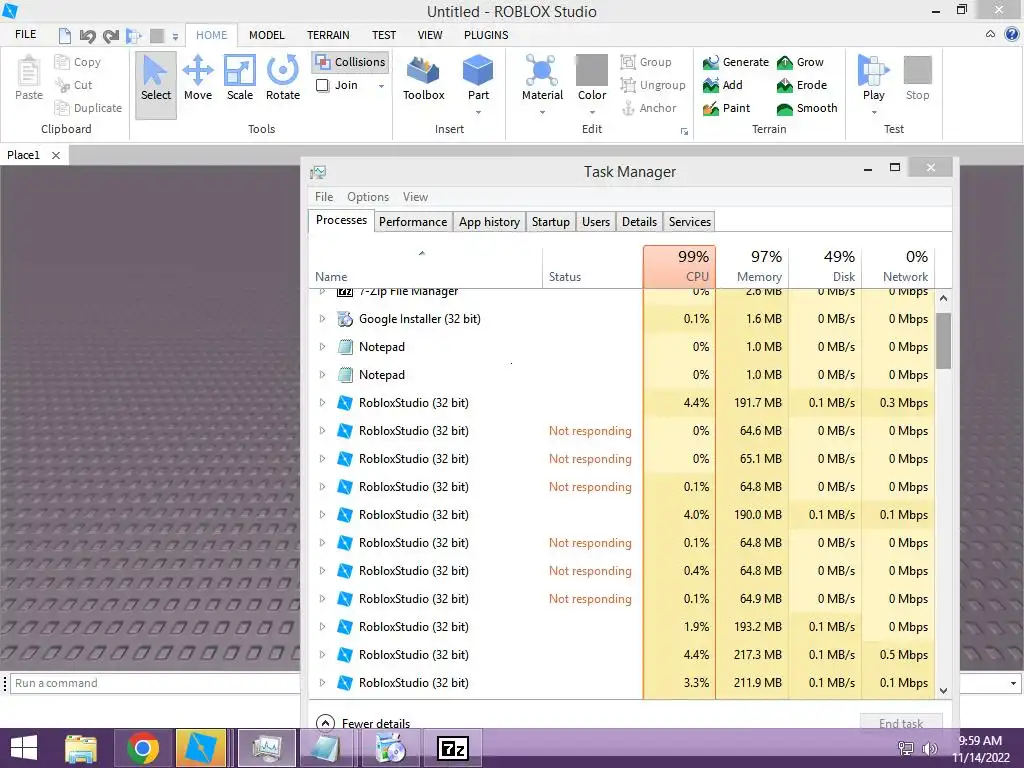
Task: Activate the Move tool
Action: click(x=198, y=78)
